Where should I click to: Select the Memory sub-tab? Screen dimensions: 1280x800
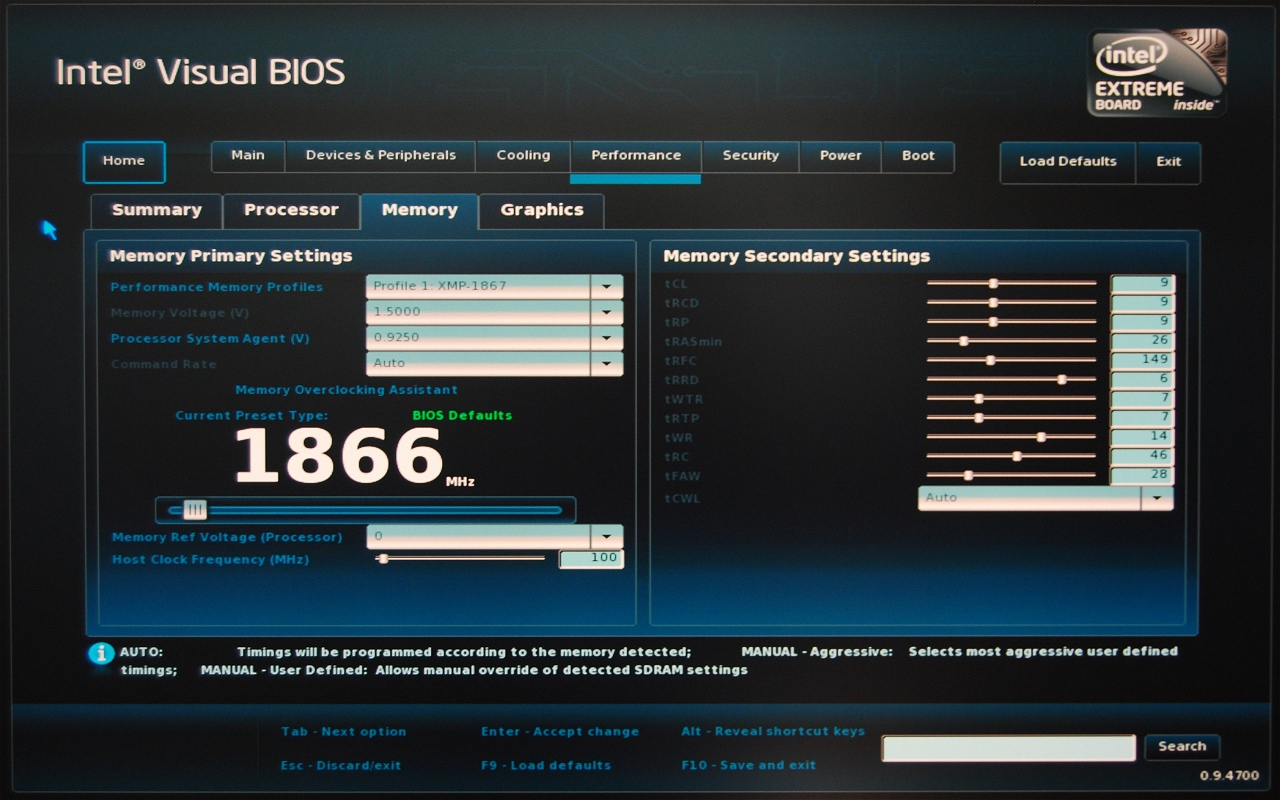point(419,211)
